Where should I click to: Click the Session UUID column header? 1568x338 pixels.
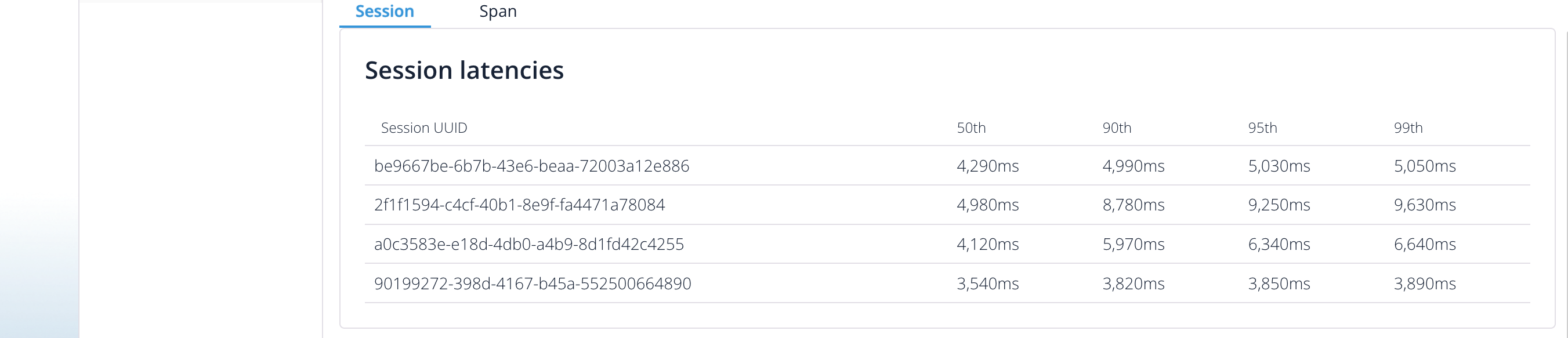coord(424,128)
